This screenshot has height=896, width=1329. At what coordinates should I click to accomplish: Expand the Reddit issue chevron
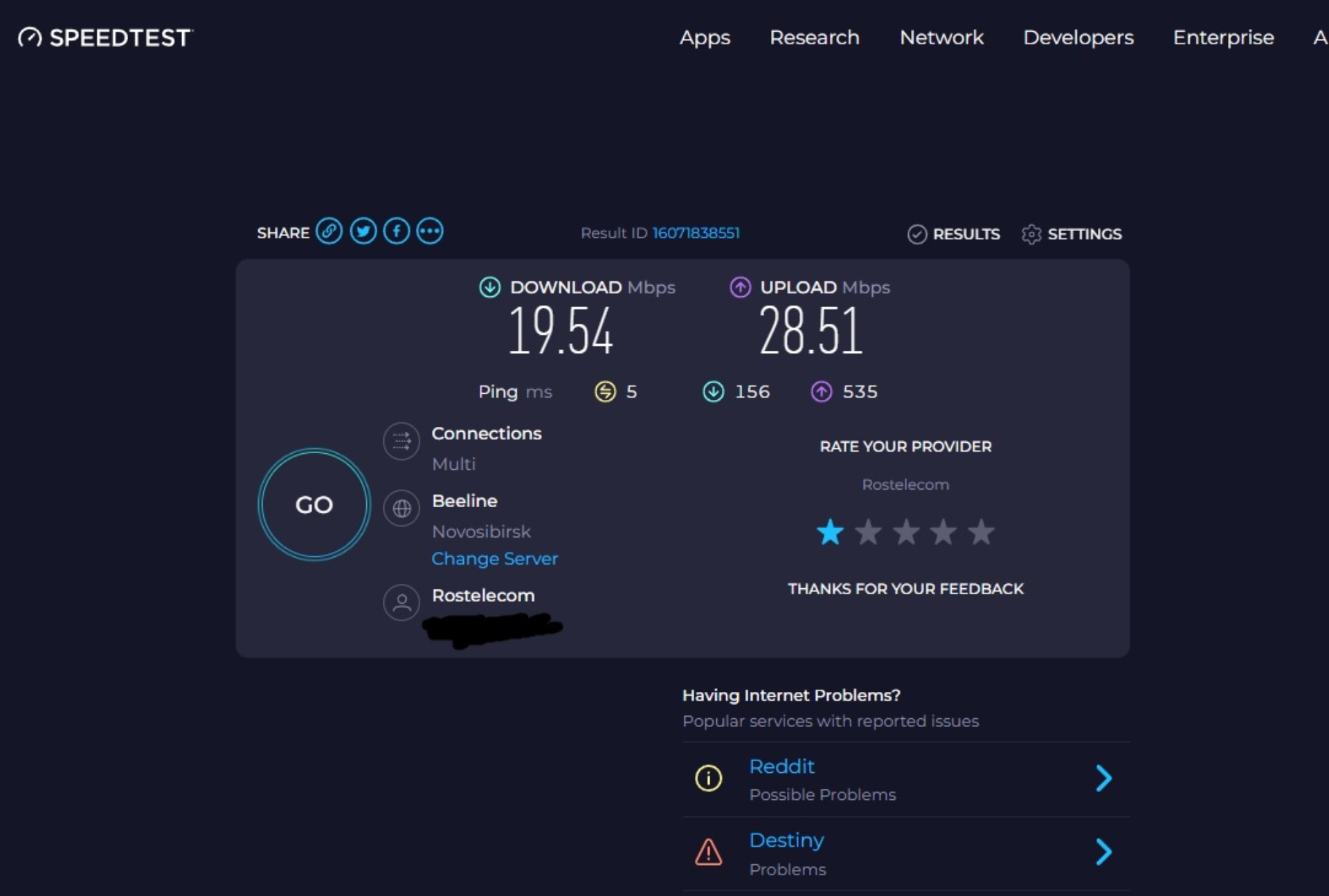pyautogui.click(x=1104, y=778)
